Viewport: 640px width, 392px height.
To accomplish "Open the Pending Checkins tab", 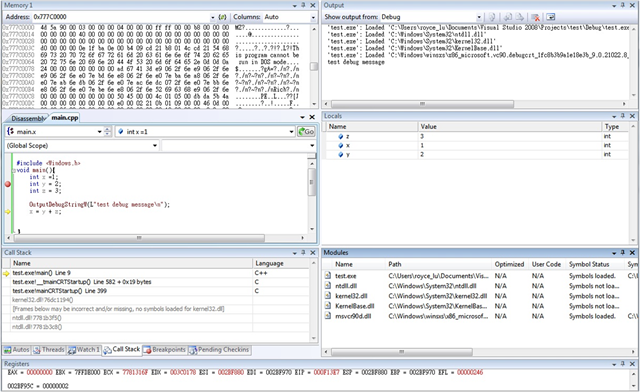I will click(x=219, y=350).
